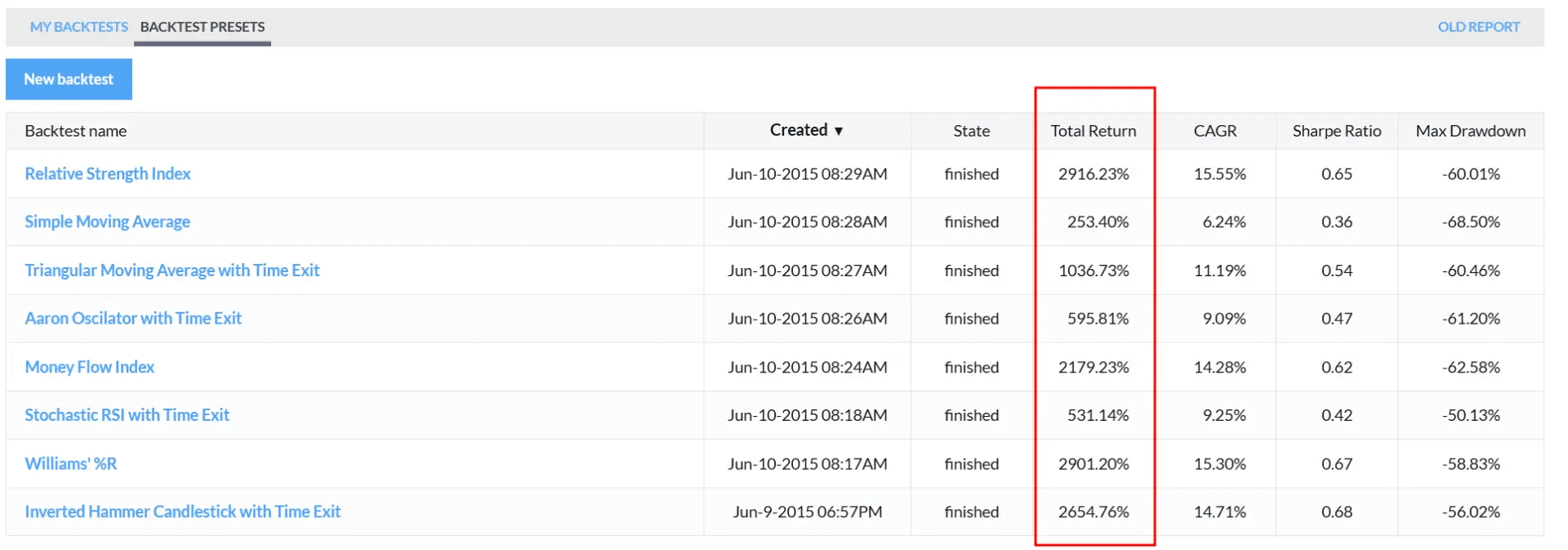Sort by Sharpe Ratio column header
The width and height of the screenshot is (1568, 550).
(1337, 131)
